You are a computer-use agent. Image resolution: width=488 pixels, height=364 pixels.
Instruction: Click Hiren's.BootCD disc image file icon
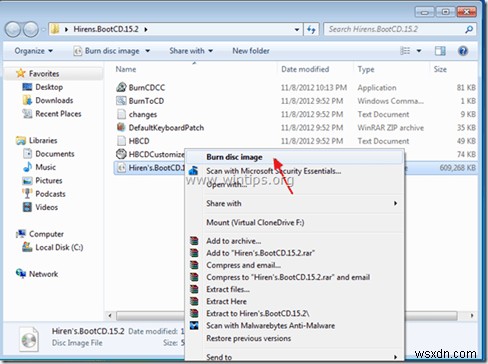(x=121, y=168)
